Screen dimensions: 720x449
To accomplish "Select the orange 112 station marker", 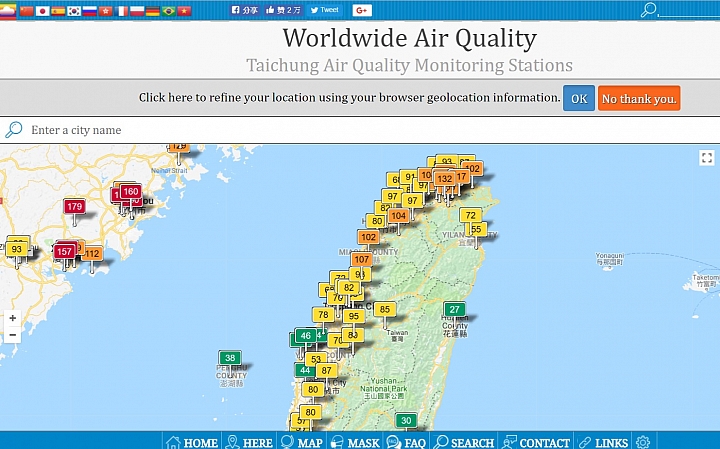I will [x=92, y=253].
